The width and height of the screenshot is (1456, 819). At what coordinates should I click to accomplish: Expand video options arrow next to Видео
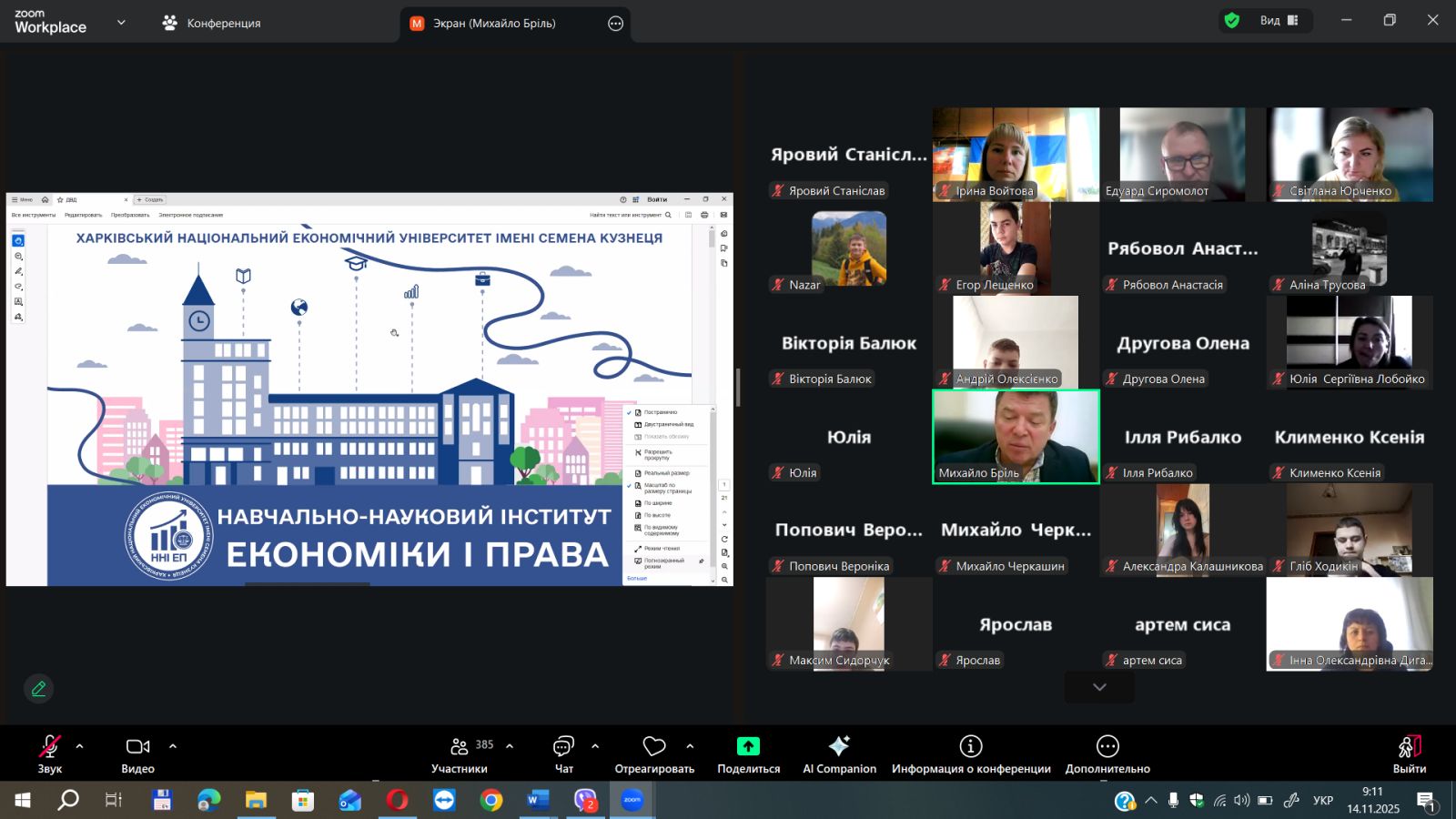pos(173,746)
